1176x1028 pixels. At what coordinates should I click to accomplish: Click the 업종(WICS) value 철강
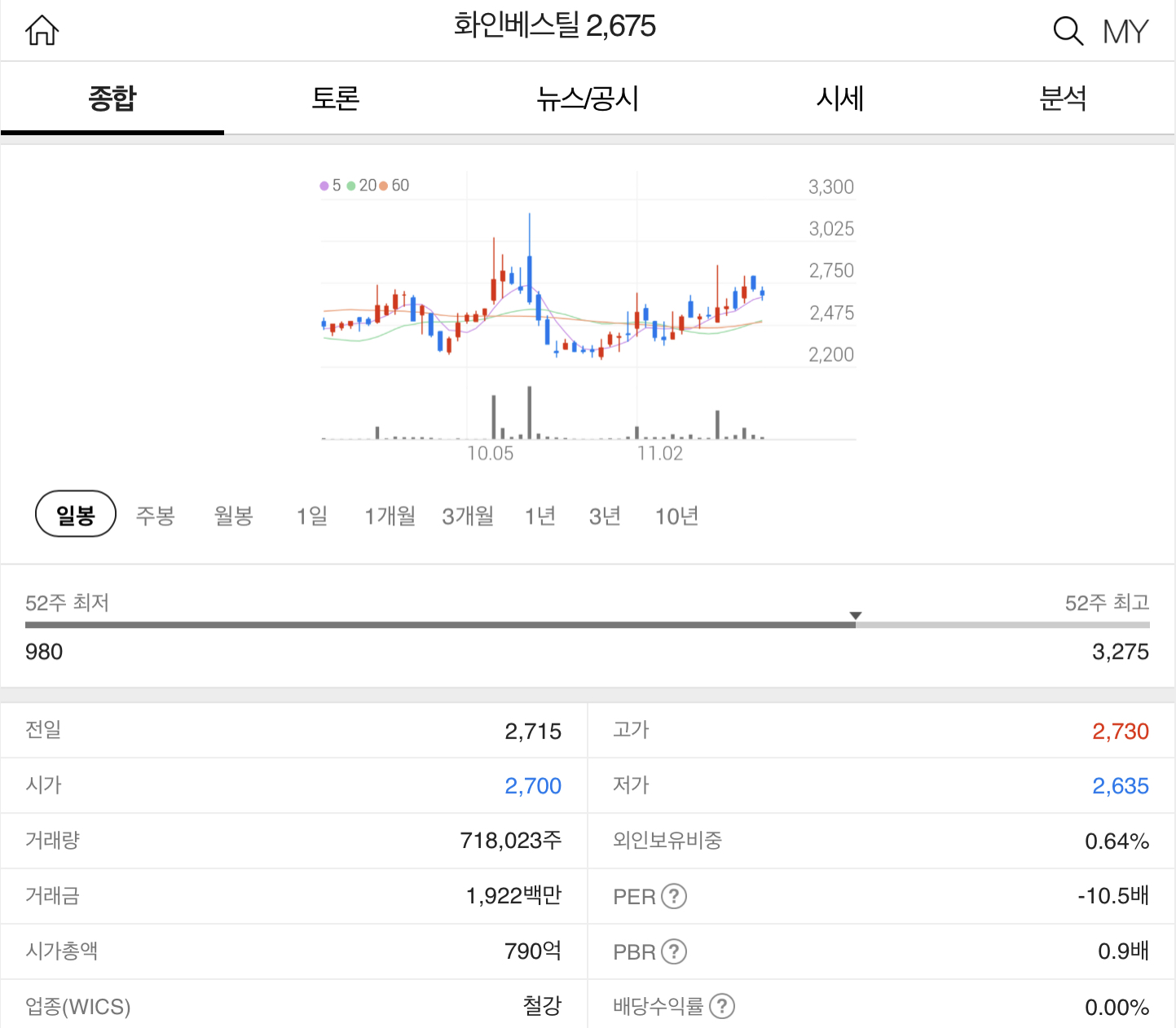[x=542, y=1006]
